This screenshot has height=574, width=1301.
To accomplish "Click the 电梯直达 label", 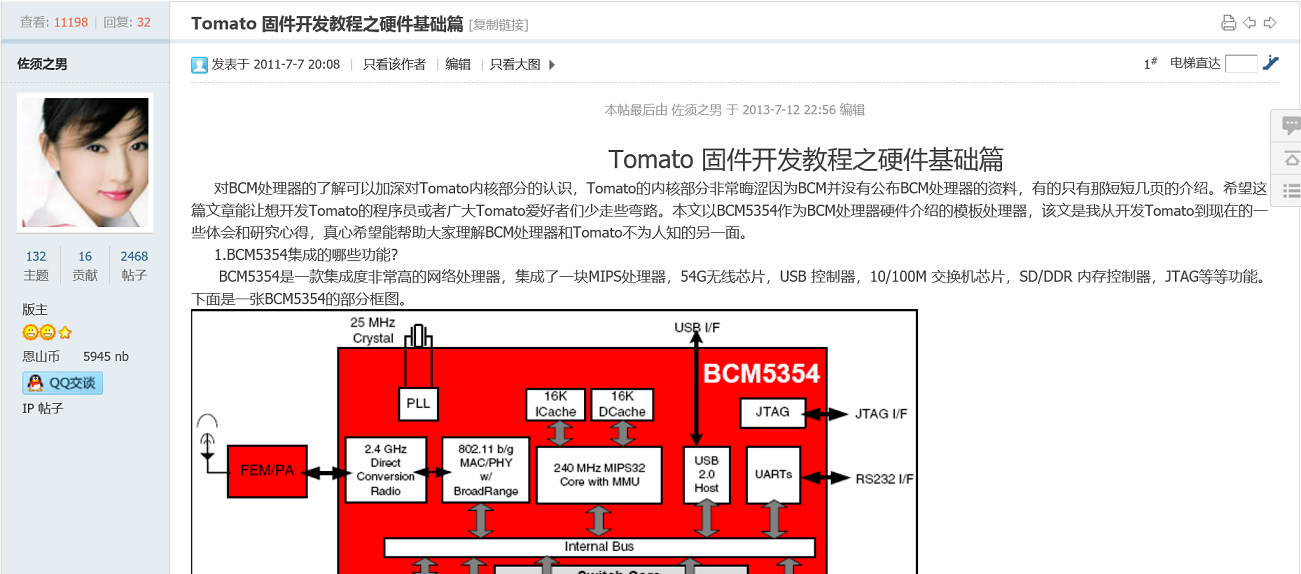I will (x=1195, y=63).
